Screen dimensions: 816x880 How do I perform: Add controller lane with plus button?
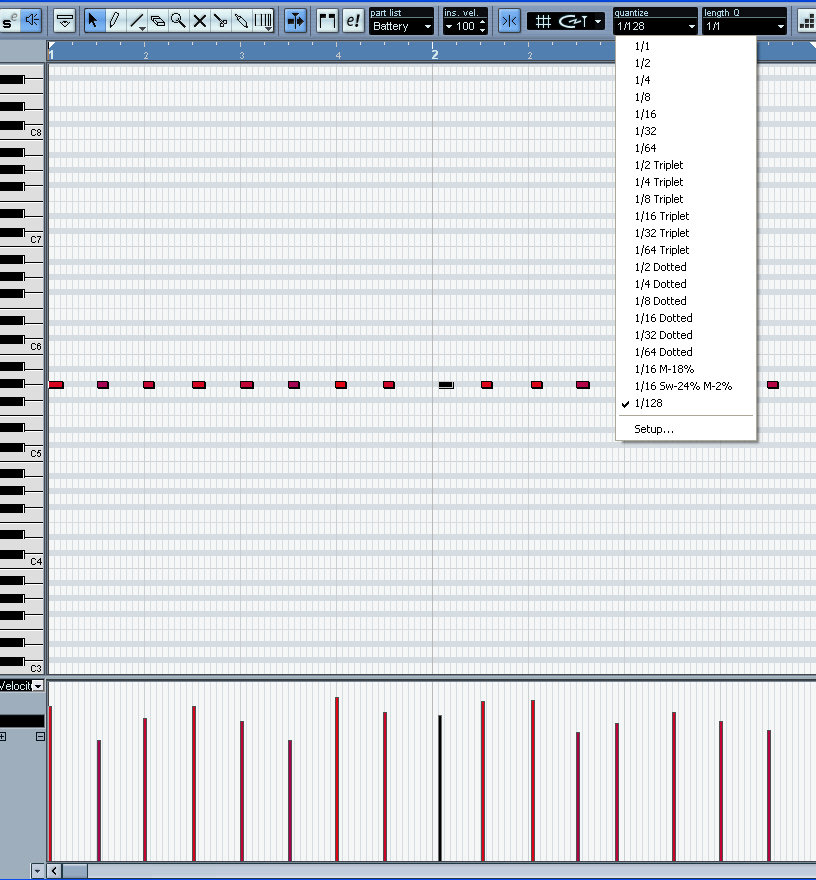tap(3, 736)
